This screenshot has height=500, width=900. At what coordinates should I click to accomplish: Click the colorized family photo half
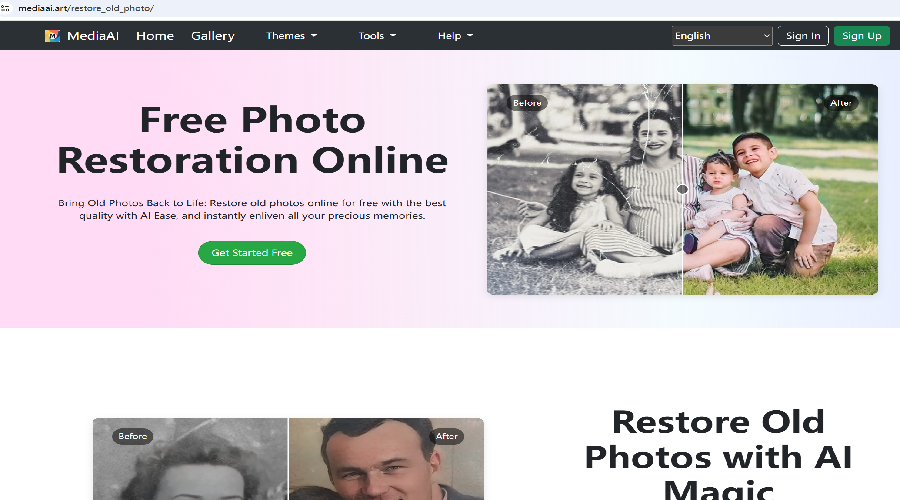coord(781,189)
